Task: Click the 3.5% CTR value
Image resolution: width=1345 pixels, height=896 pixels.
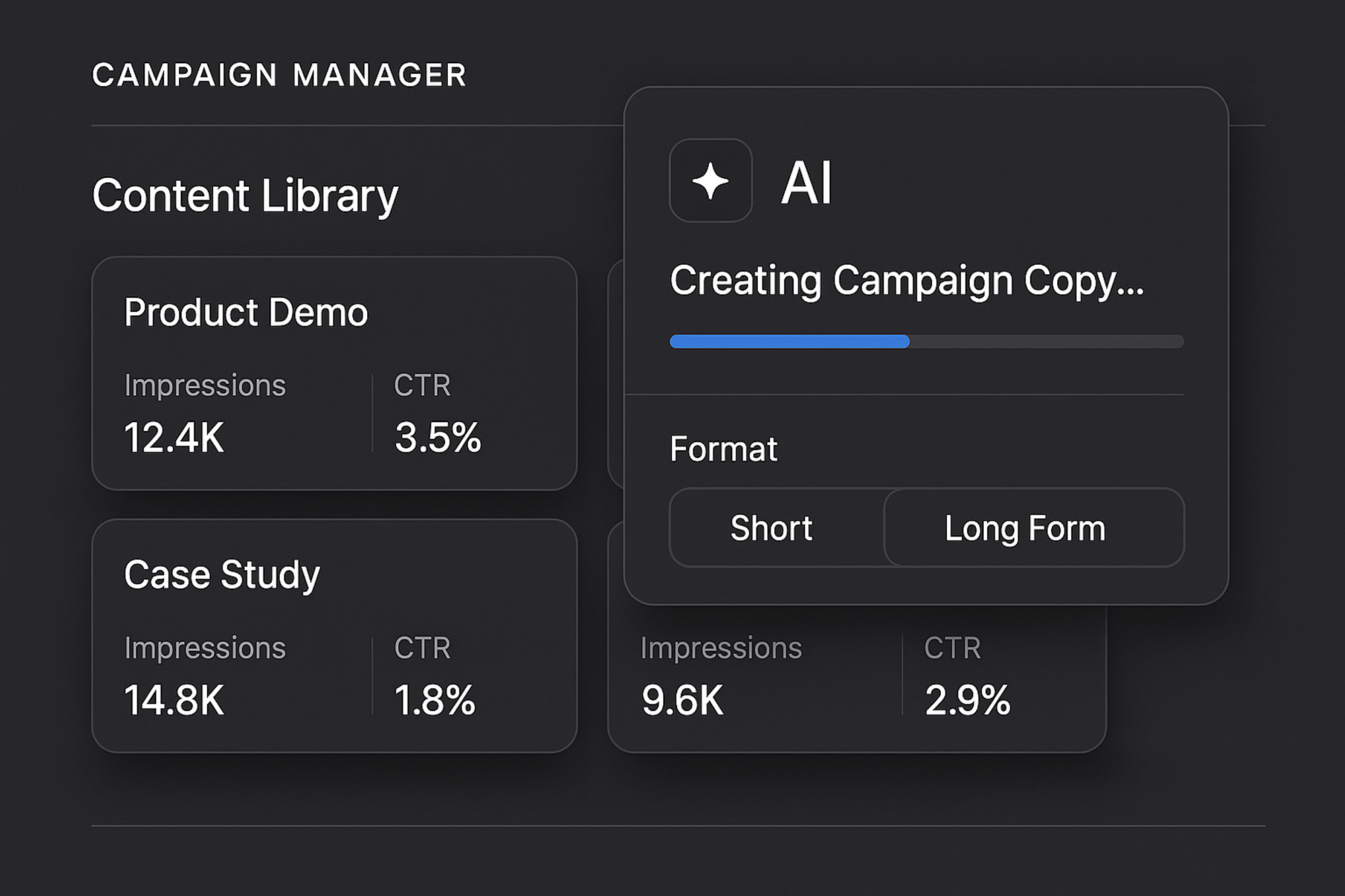Action: point(438,438)
